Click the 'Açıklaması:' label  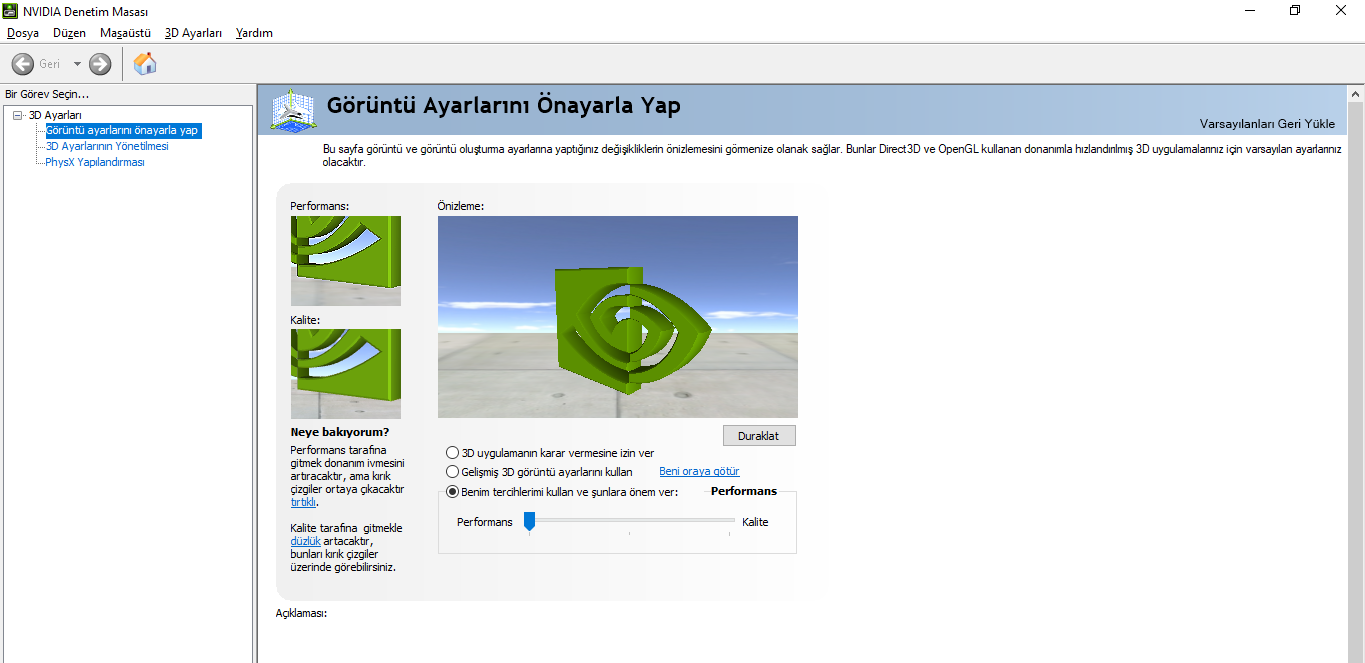301,613
